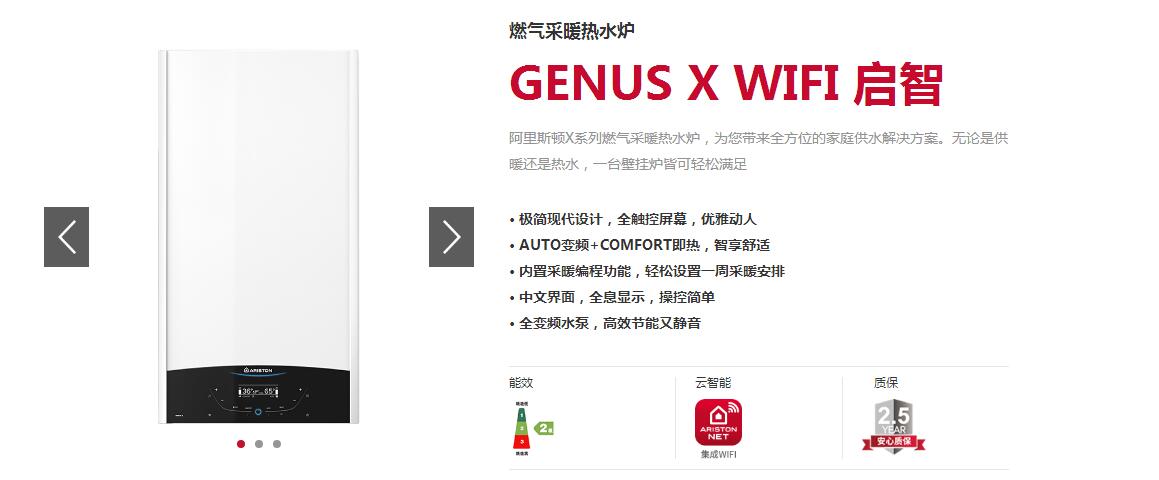1159x480 pixels.
Task: Select the second carousel dot
Action: coord(259,444)
